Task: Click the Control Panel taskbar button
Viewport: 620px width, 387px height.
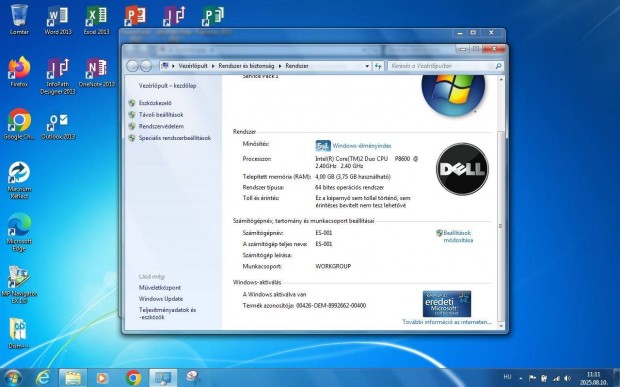Action: pyautogui.click(x=163, y=378)
